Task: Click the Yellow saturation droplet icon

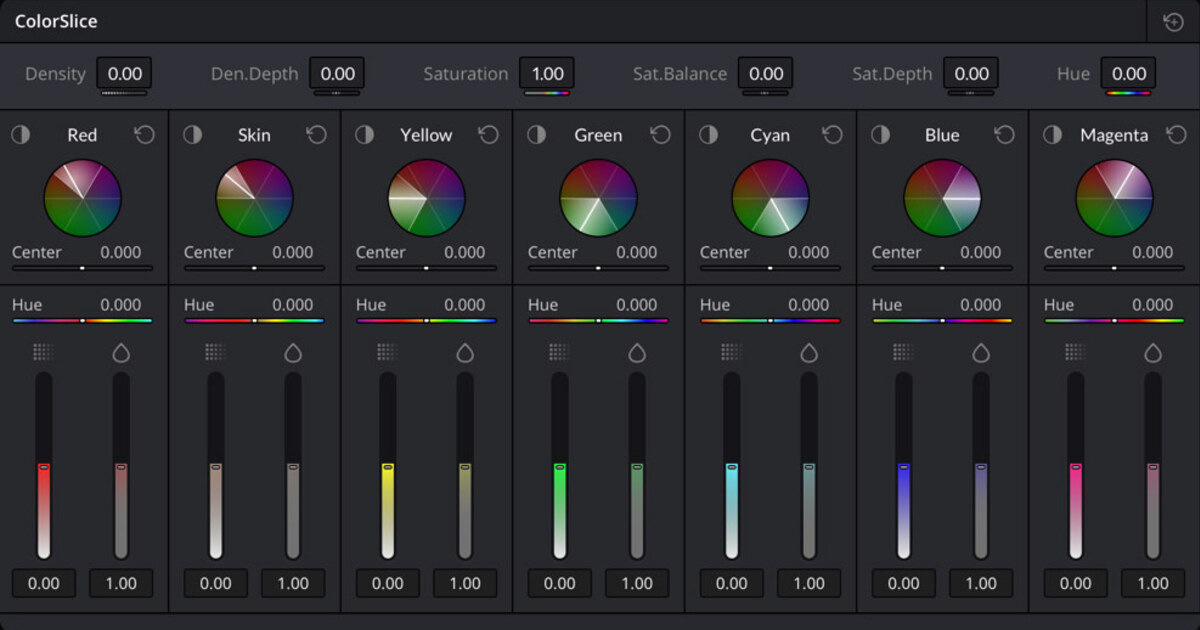Action: [x=465, y=352]
